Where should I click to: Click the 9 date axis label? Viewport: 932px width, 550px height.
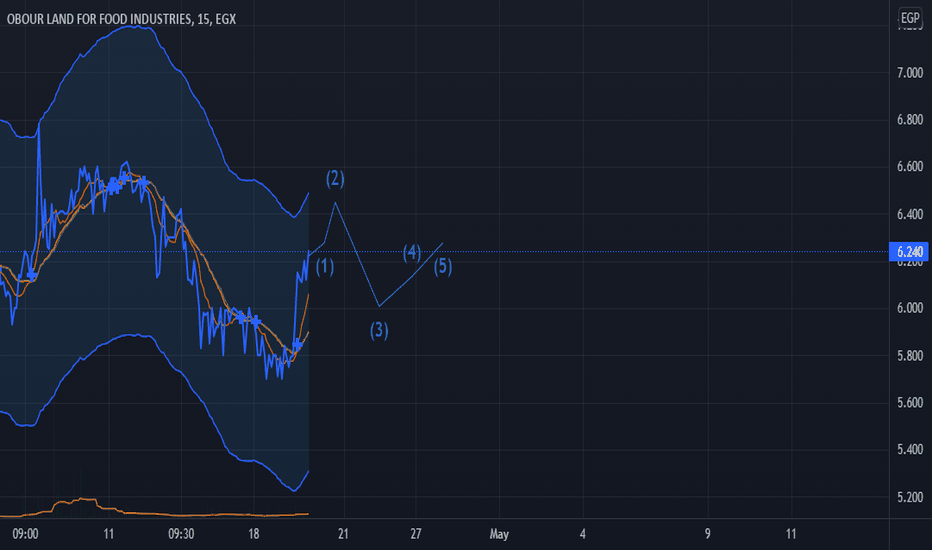click(707, 534)
